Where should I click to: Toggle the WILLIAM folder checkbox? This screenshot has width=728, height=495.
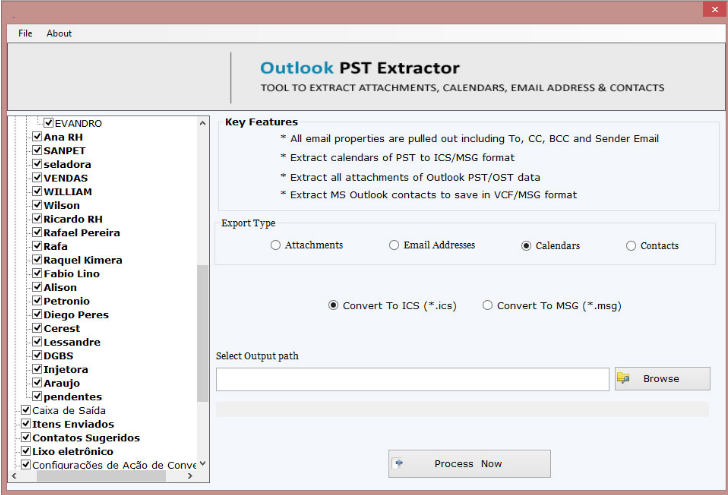click(x=37, y=191)
